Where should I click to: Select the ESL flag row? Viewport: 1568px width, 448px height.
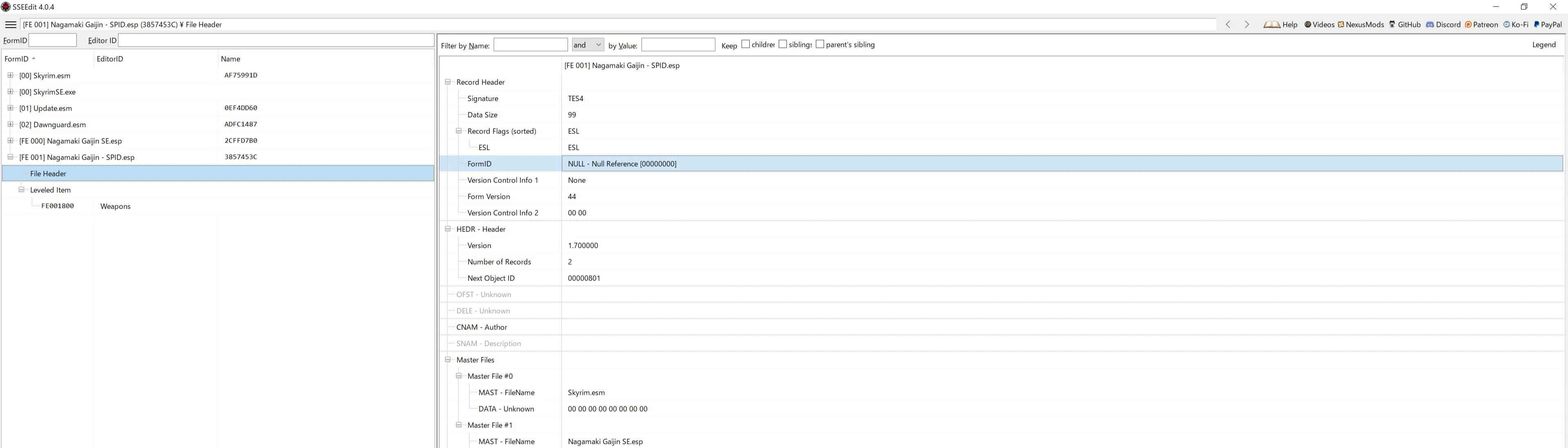(x=1001, y=147)
